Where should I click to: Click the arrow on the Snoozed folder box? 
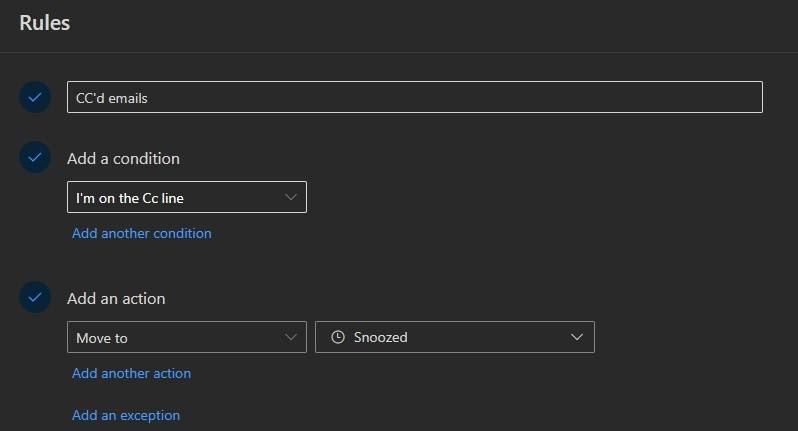[577, 337]
